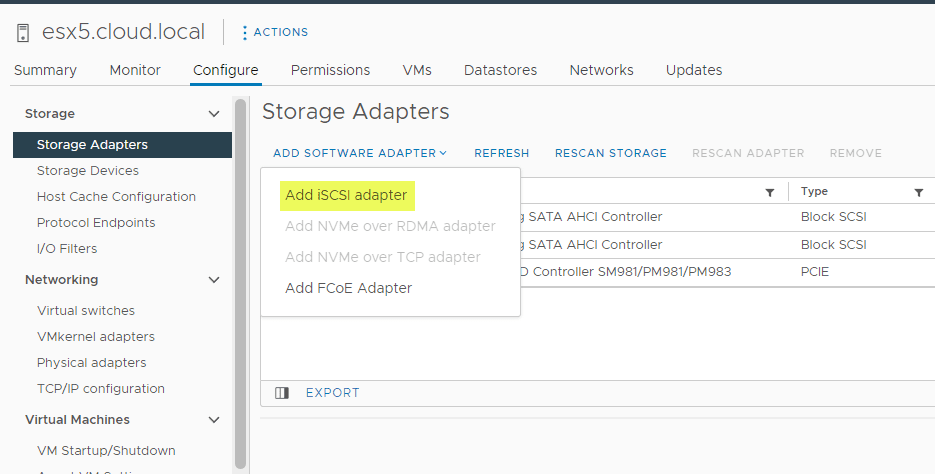Image resolution: width=935 pixels, height=474 pixels.
Task: Go to the Permissions tab
Action: (330, 70)
